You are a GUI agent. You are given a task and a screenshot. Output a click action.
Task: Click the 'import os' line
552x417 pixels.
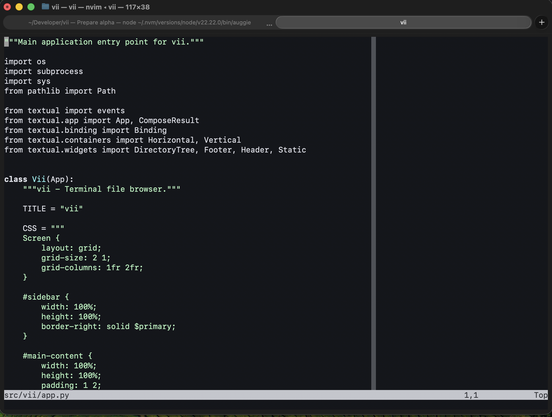pos(25,62)
